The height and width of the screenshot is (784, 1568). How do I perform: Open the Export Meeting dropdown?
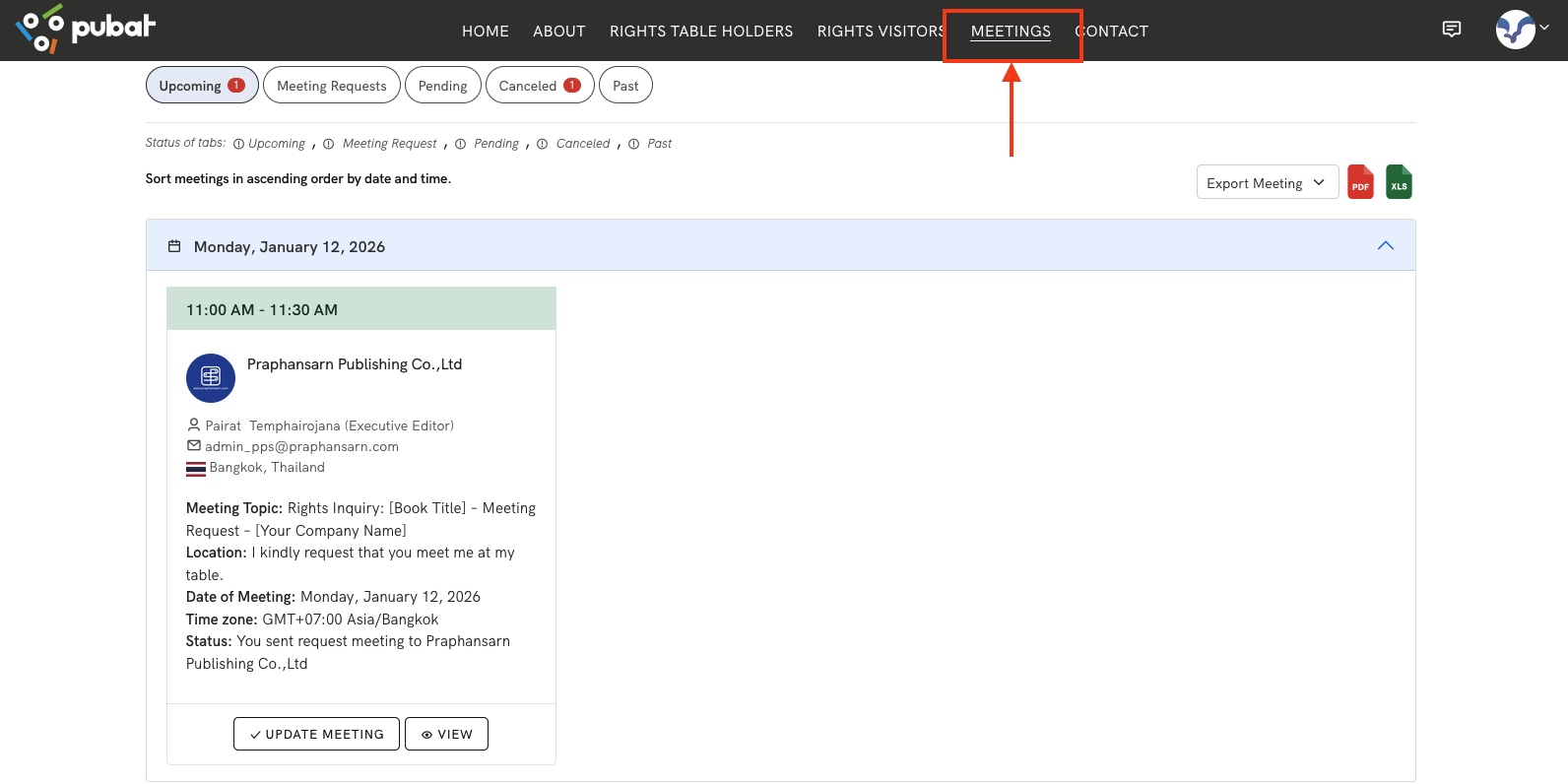(1267, 182)
